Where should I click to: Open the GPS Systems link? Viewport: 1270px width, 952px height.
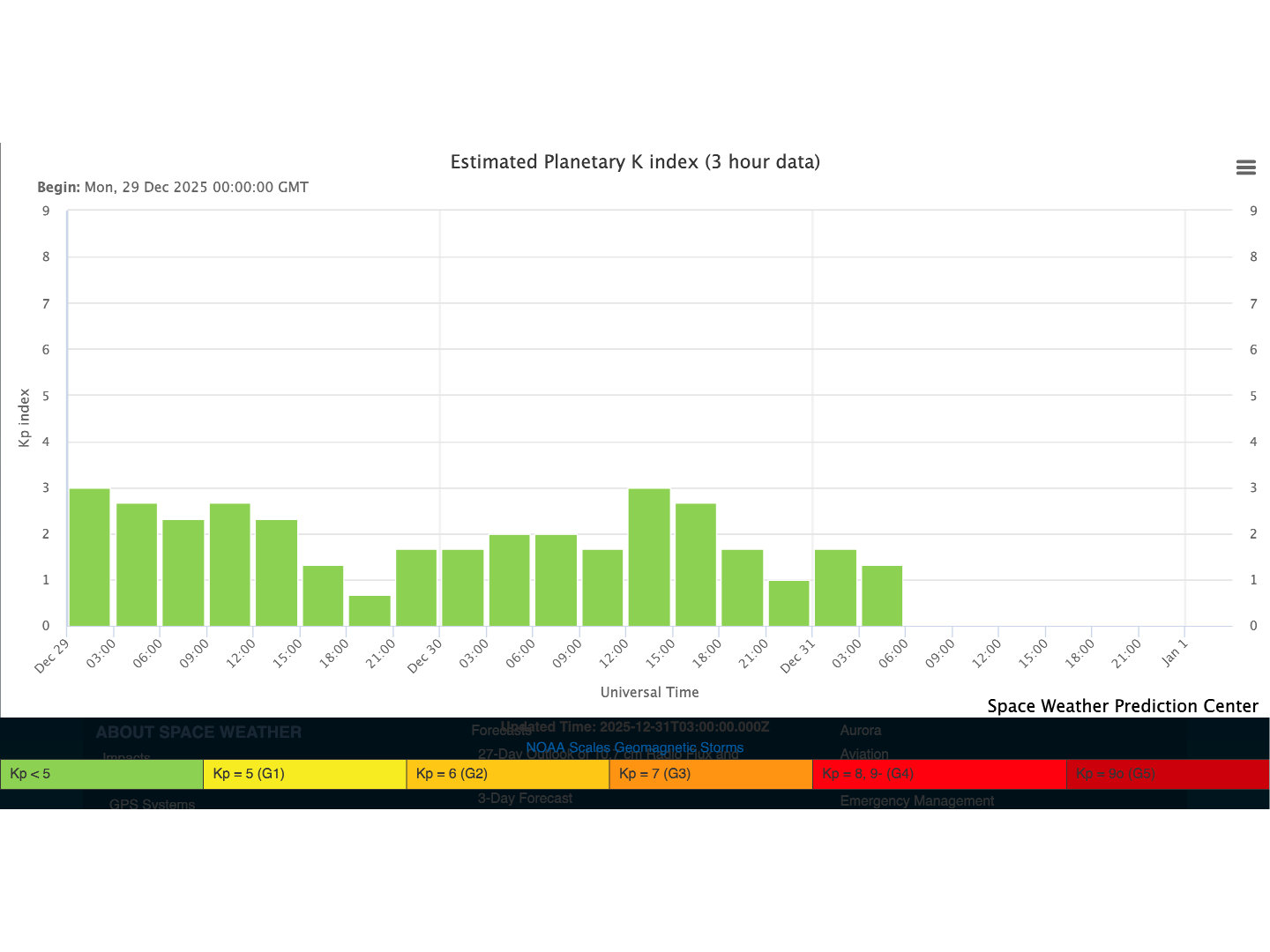tap(152, 804)
